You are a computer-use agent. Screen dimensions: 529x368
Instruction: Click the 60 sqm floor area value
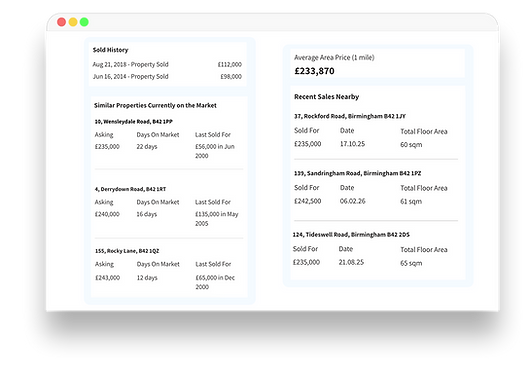411,145
